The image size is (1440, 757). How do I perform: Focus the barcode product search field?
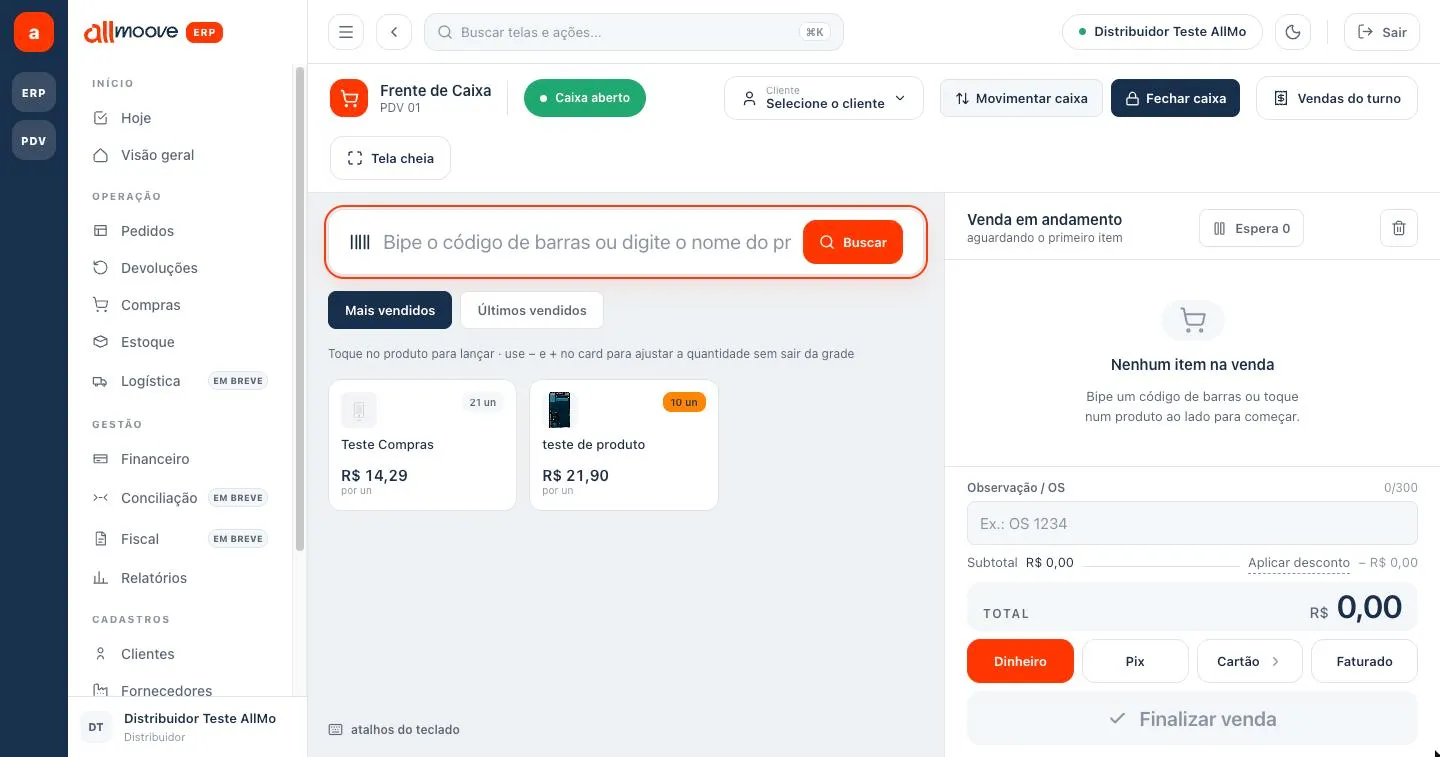tap(587, 242)
